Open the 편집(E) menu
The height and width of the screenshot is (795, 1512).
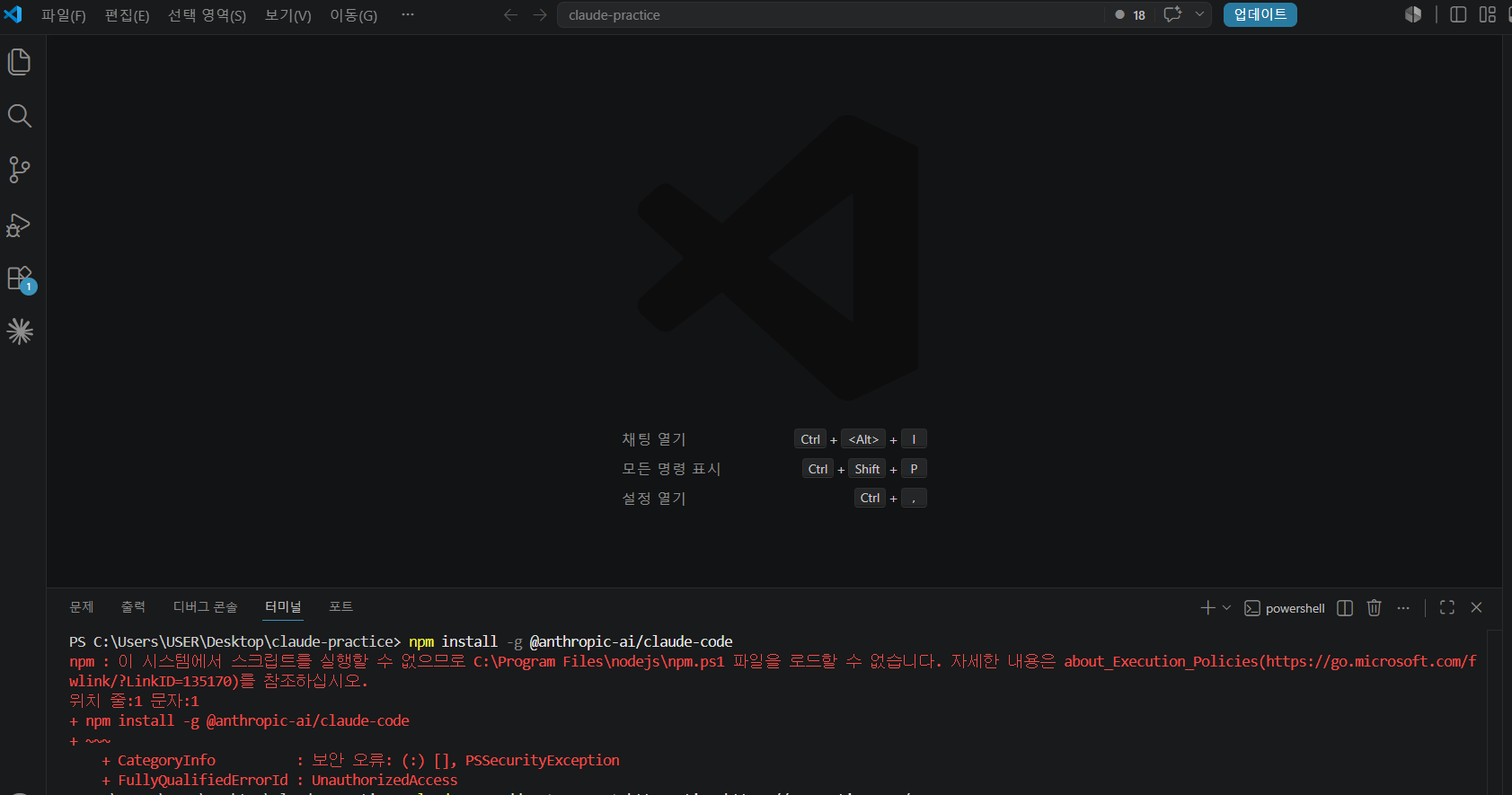pyautogui.click(x=128, y=15)
